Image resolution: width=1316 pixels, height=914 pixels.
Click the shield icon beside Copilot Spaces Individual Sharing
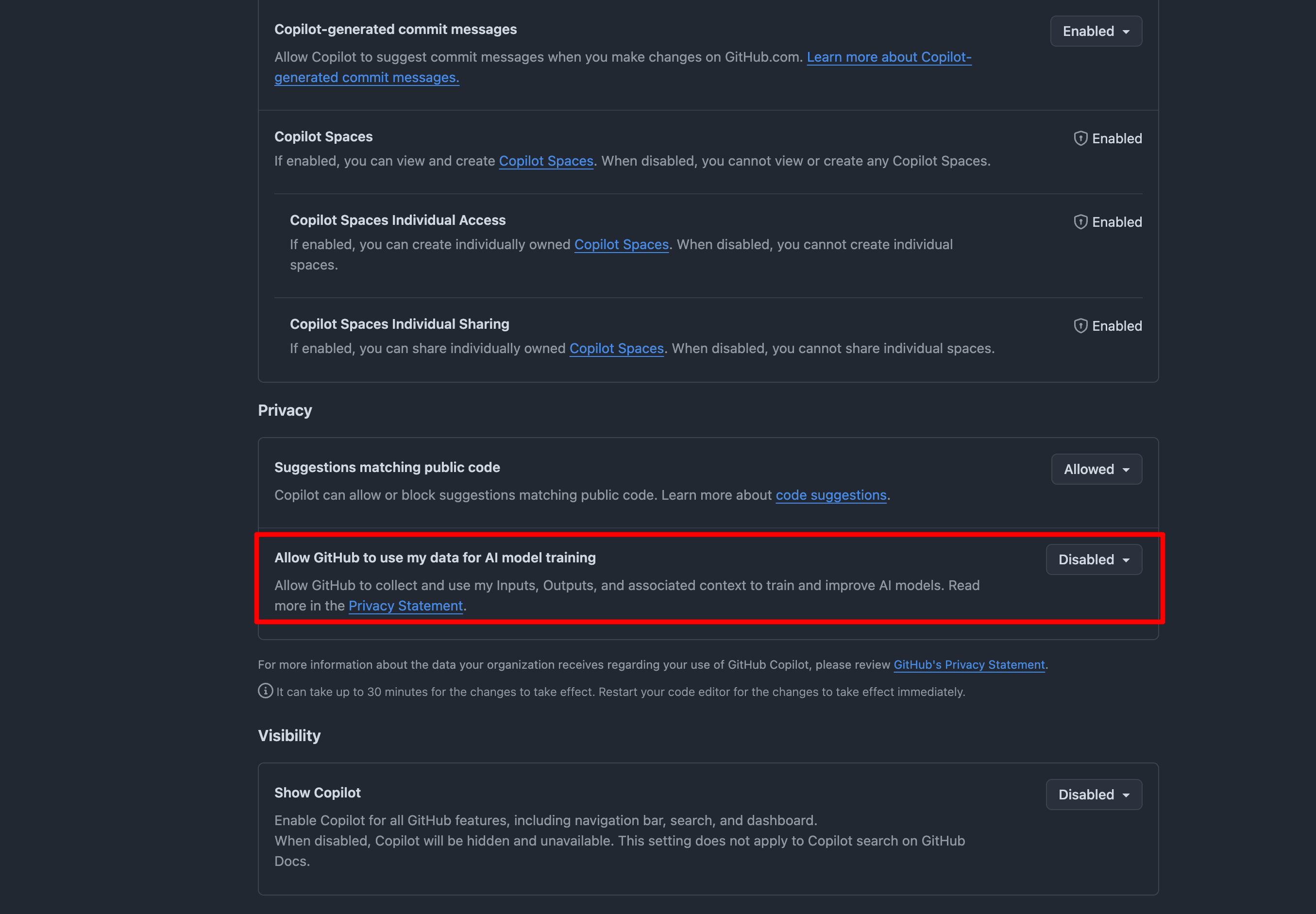click(1080, 325)
